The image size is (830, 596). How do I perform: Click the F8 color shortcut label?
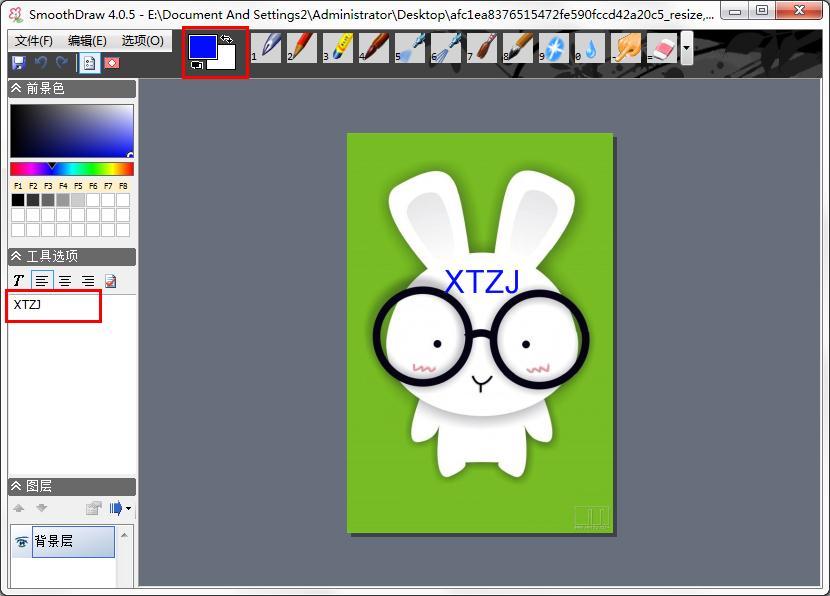[123, 186]
